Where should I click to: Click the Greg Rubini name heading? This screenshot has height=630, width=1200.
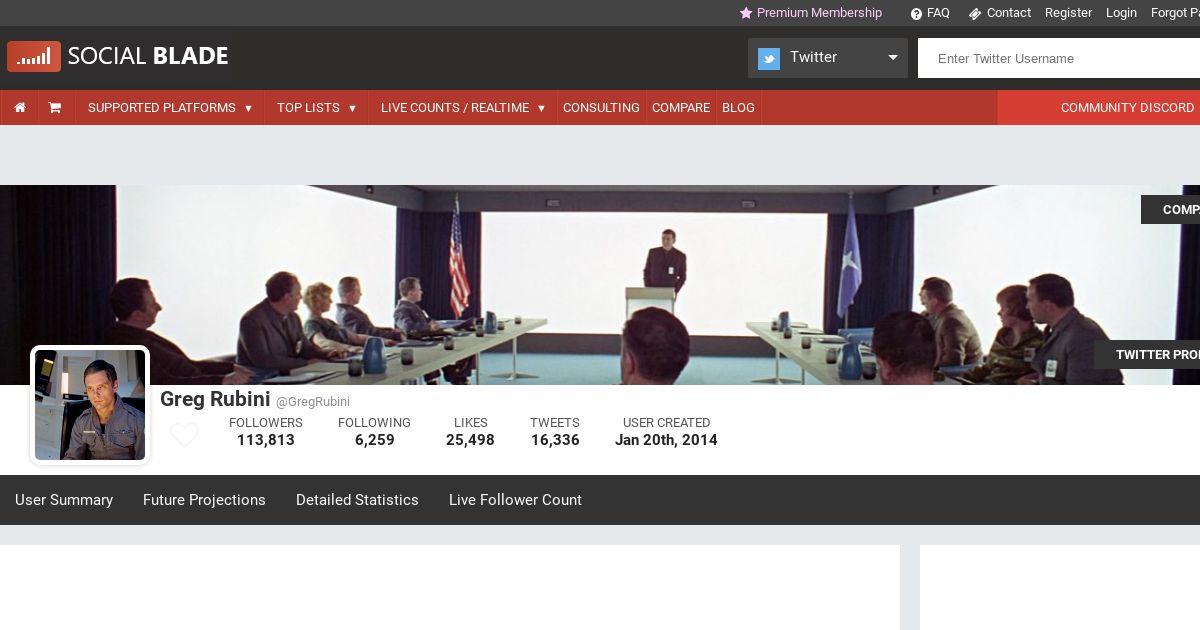click(215, 399)
